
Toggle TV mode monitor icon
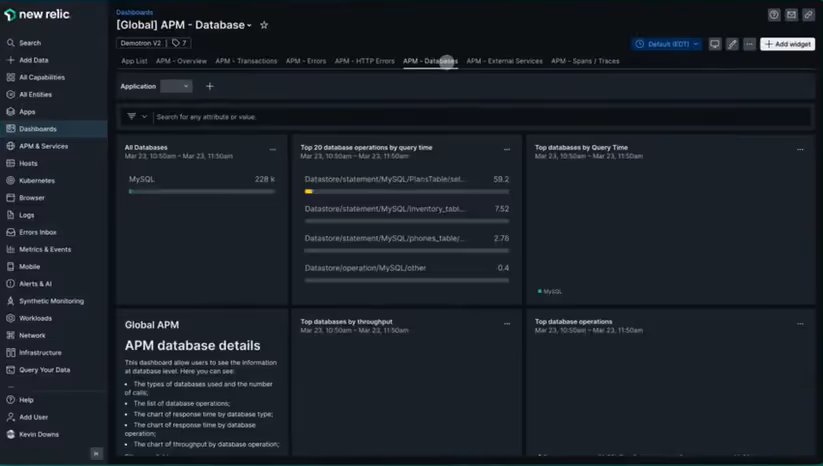pos(715,44)
